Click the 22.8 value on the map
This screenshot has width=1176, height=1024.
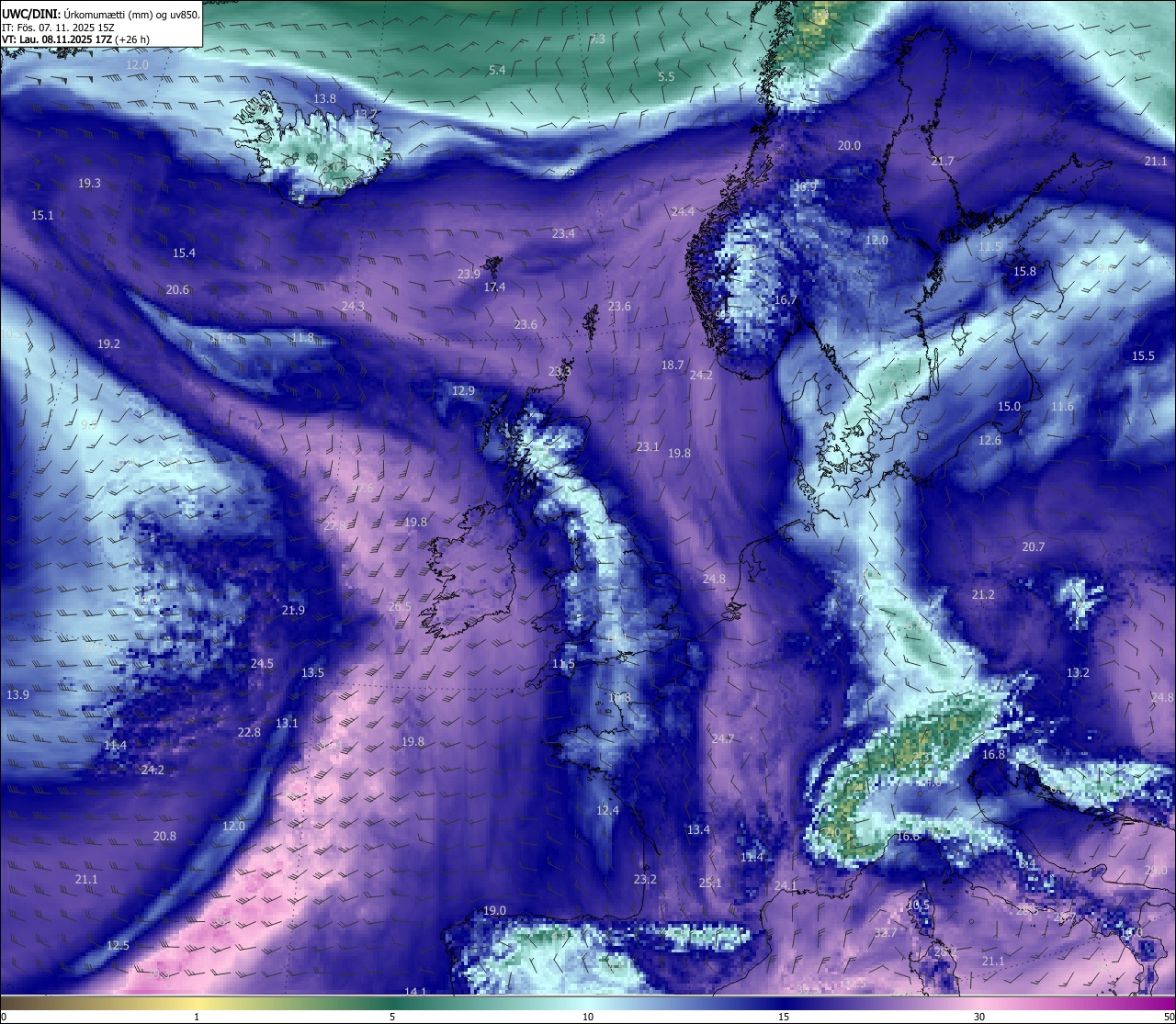[249, 733]
